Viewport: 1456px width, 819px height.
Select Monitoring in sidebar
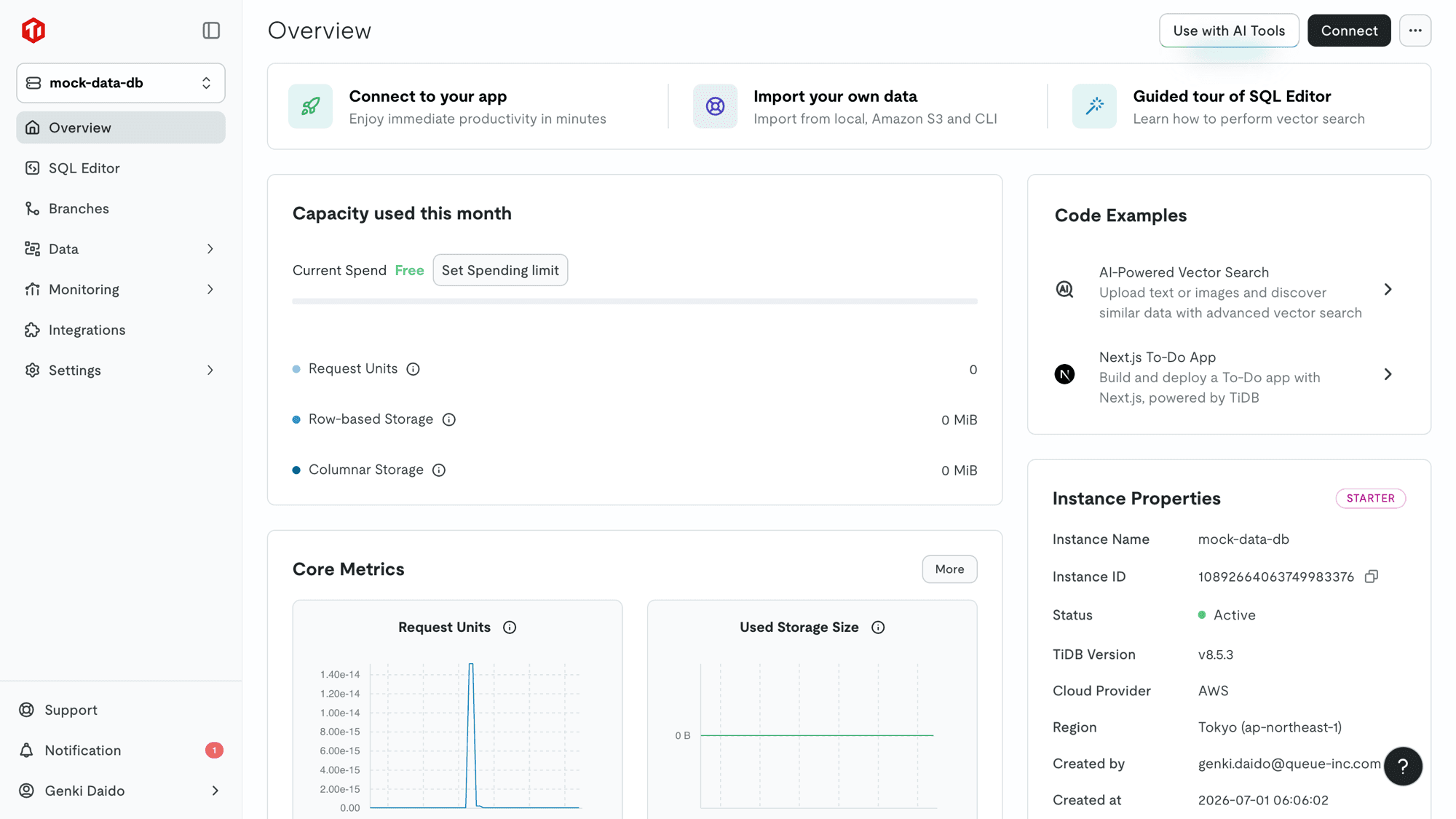point(121,290)
